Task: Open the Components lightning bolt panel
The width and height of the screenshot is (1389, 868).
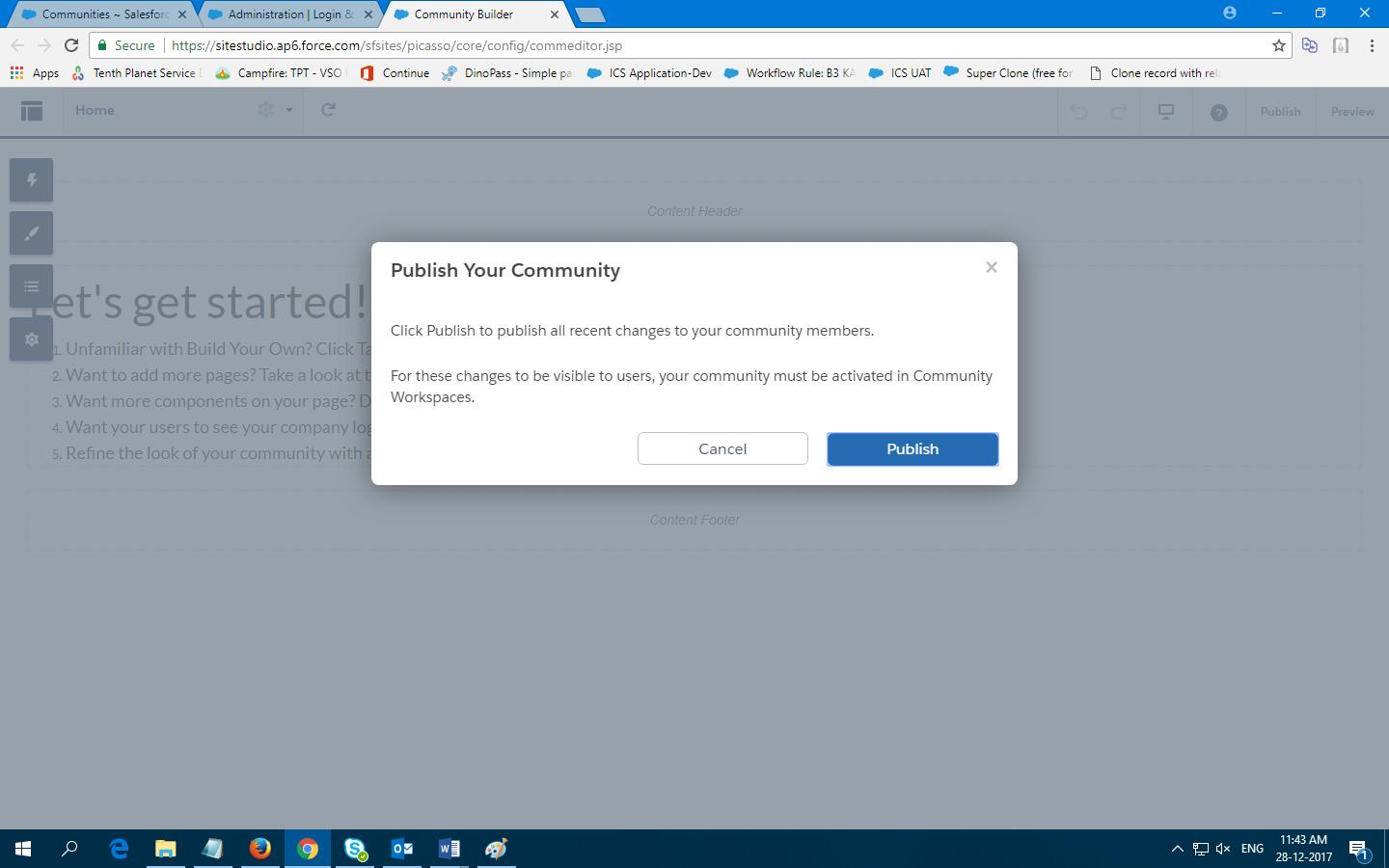Action: tap(31, 180)
